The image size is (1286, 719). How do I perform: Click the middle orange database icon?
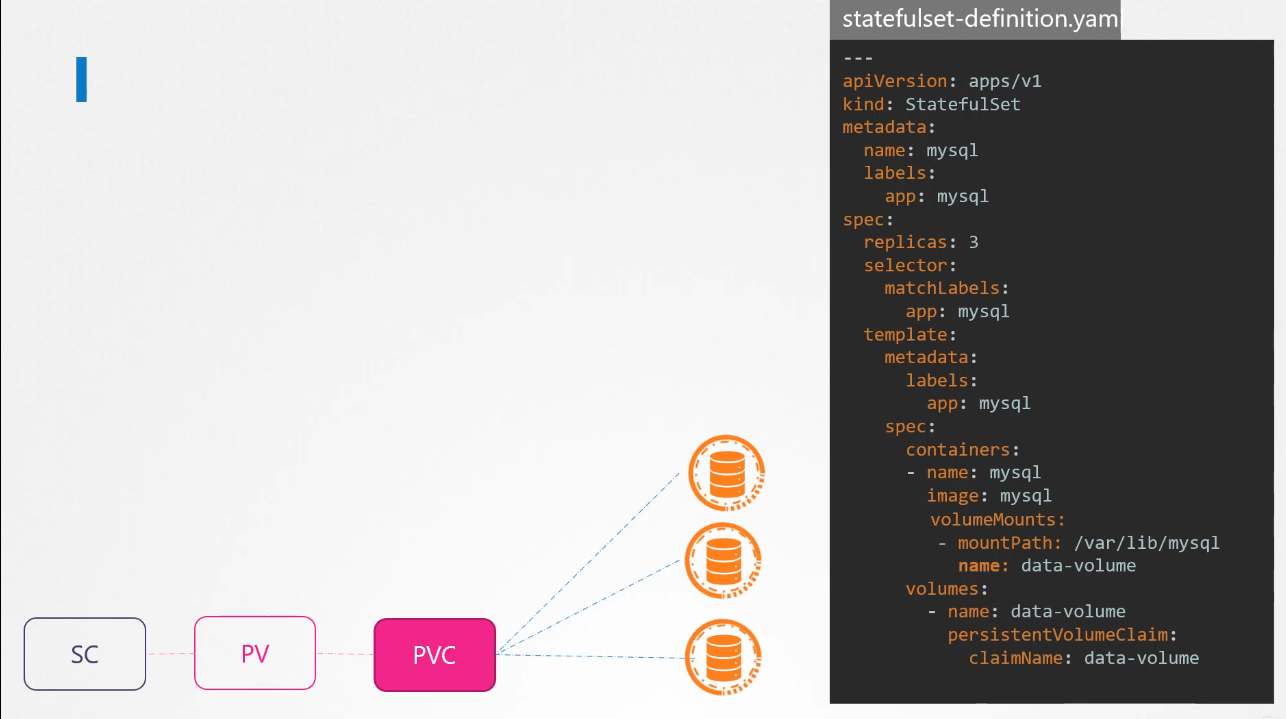click(723, 561)
